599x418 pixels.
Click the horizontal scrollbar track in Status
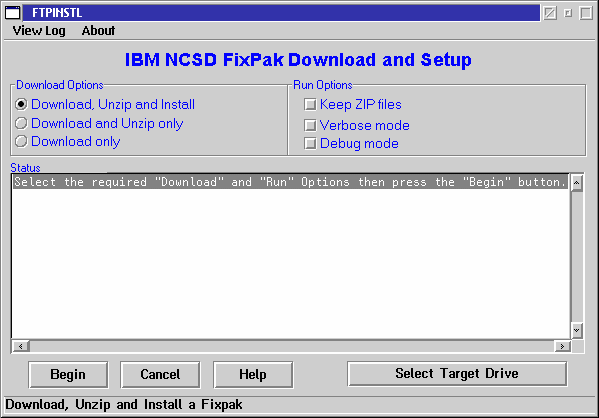(x=291, y=346)
